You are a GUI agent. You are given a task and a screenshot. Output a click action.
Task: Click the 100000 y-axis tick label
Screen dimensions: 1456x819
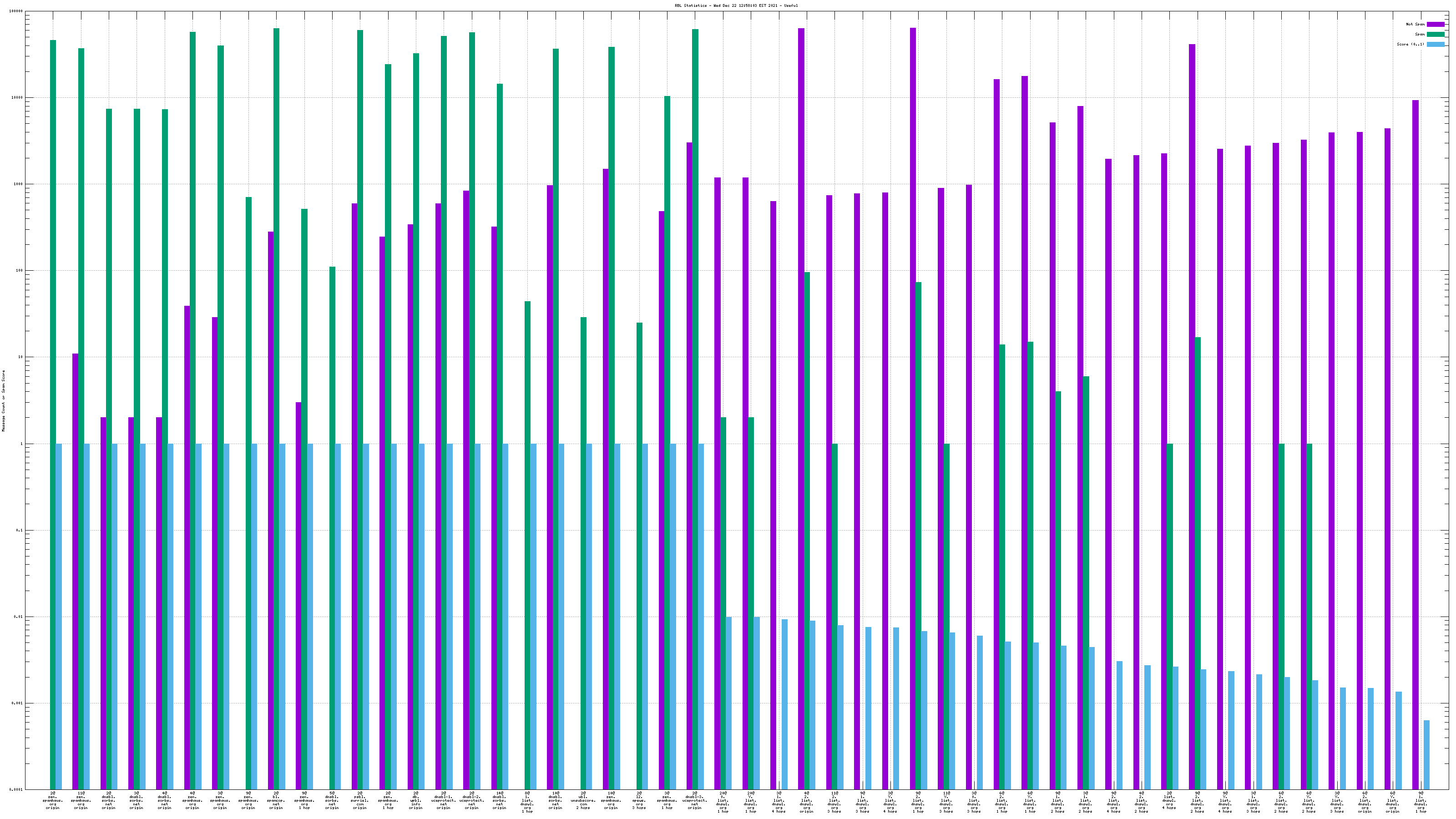coord(16,11)
